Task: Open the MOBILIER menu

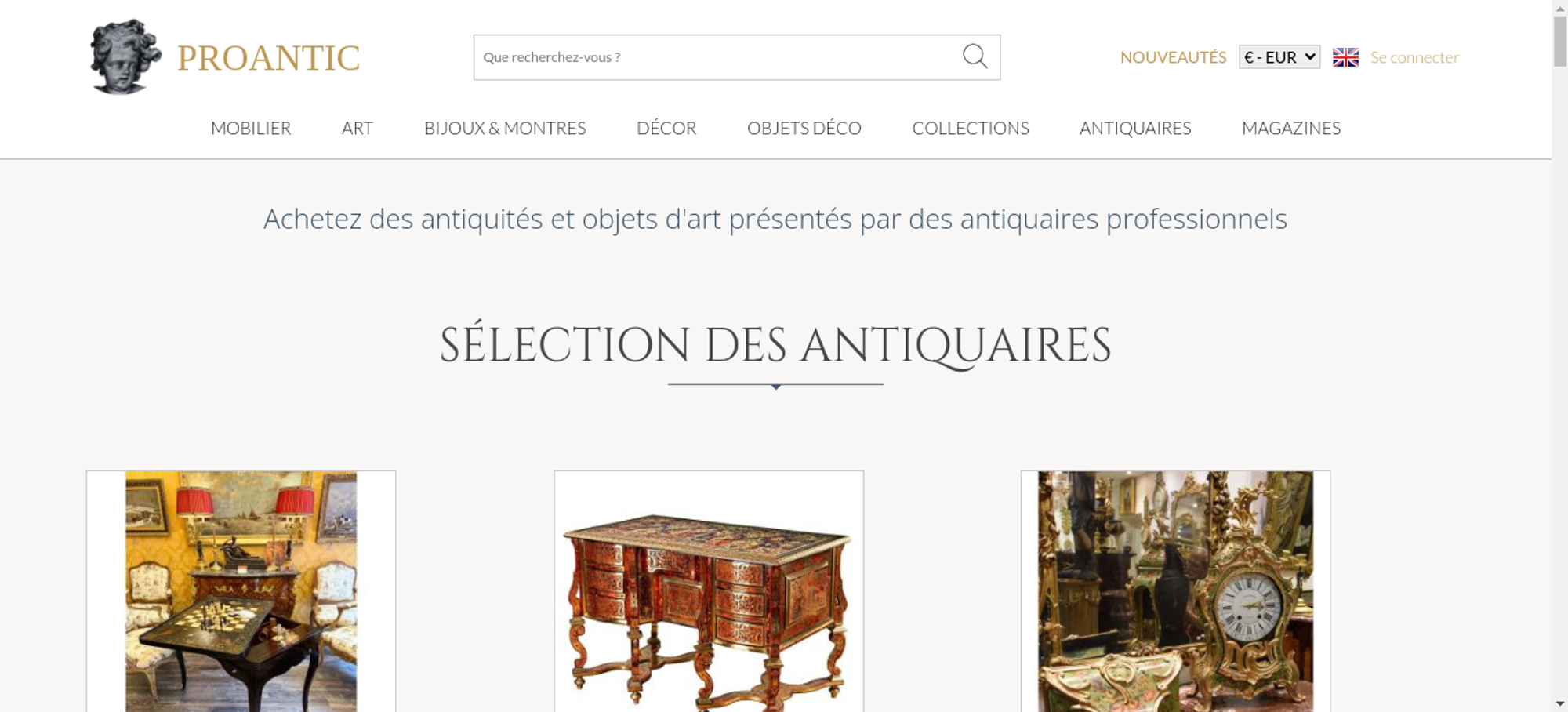Action: (251, 128)
